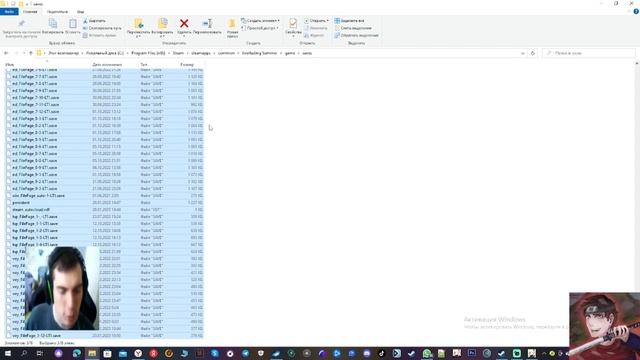Click Журнал (History) in the Open group

tap(314, 36)
